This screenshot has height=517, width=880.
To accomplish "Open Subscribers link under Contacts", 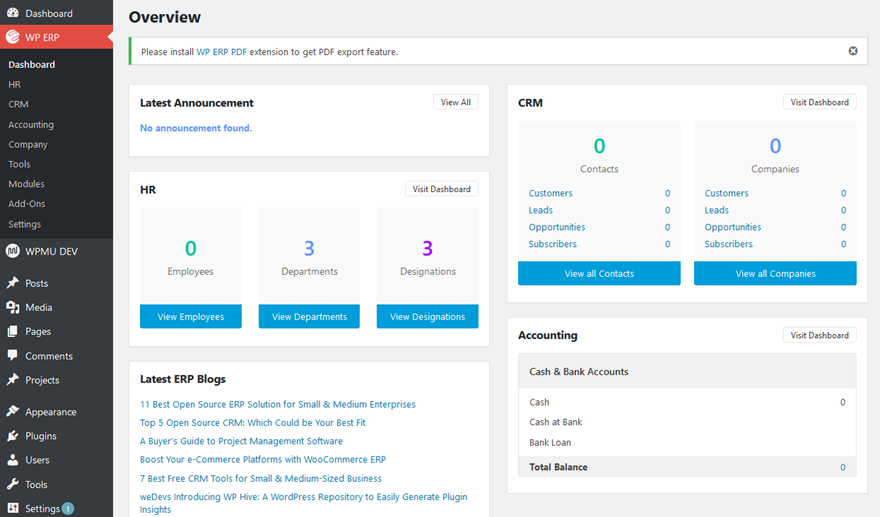I will coord(553,244).
